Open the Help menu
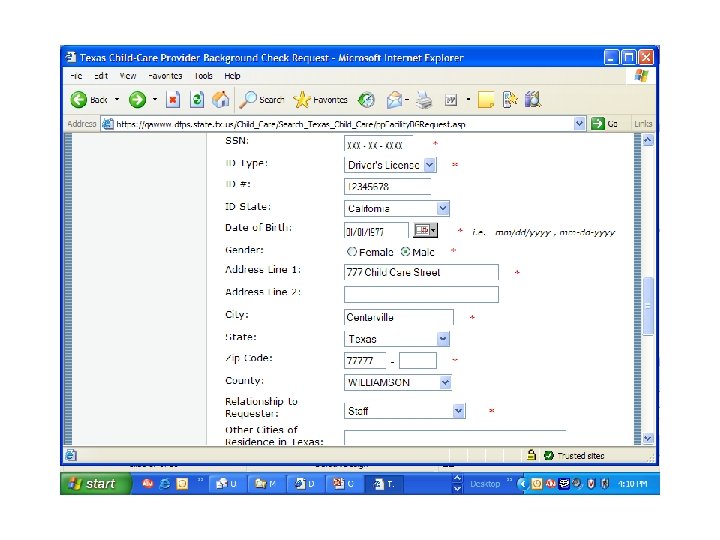The height and width of the screenshot is (540, 720). point(232,76)
